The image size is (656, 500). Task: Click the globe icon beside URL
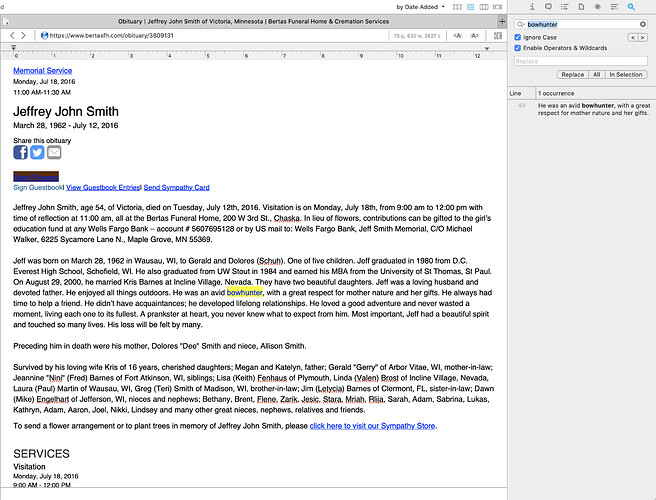pos(44,36)
